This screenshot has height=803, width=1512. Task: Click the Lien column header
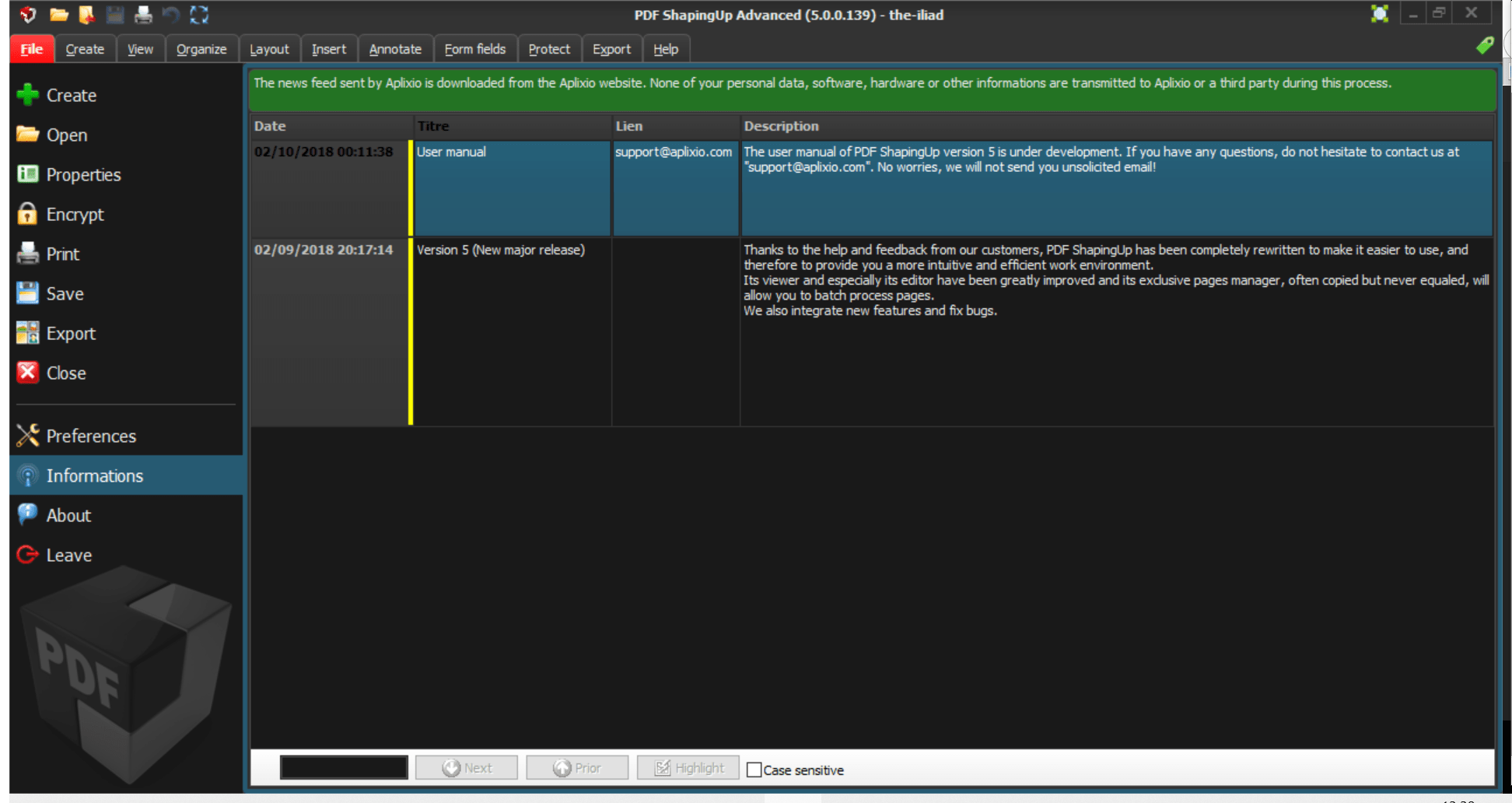point(675,126)
